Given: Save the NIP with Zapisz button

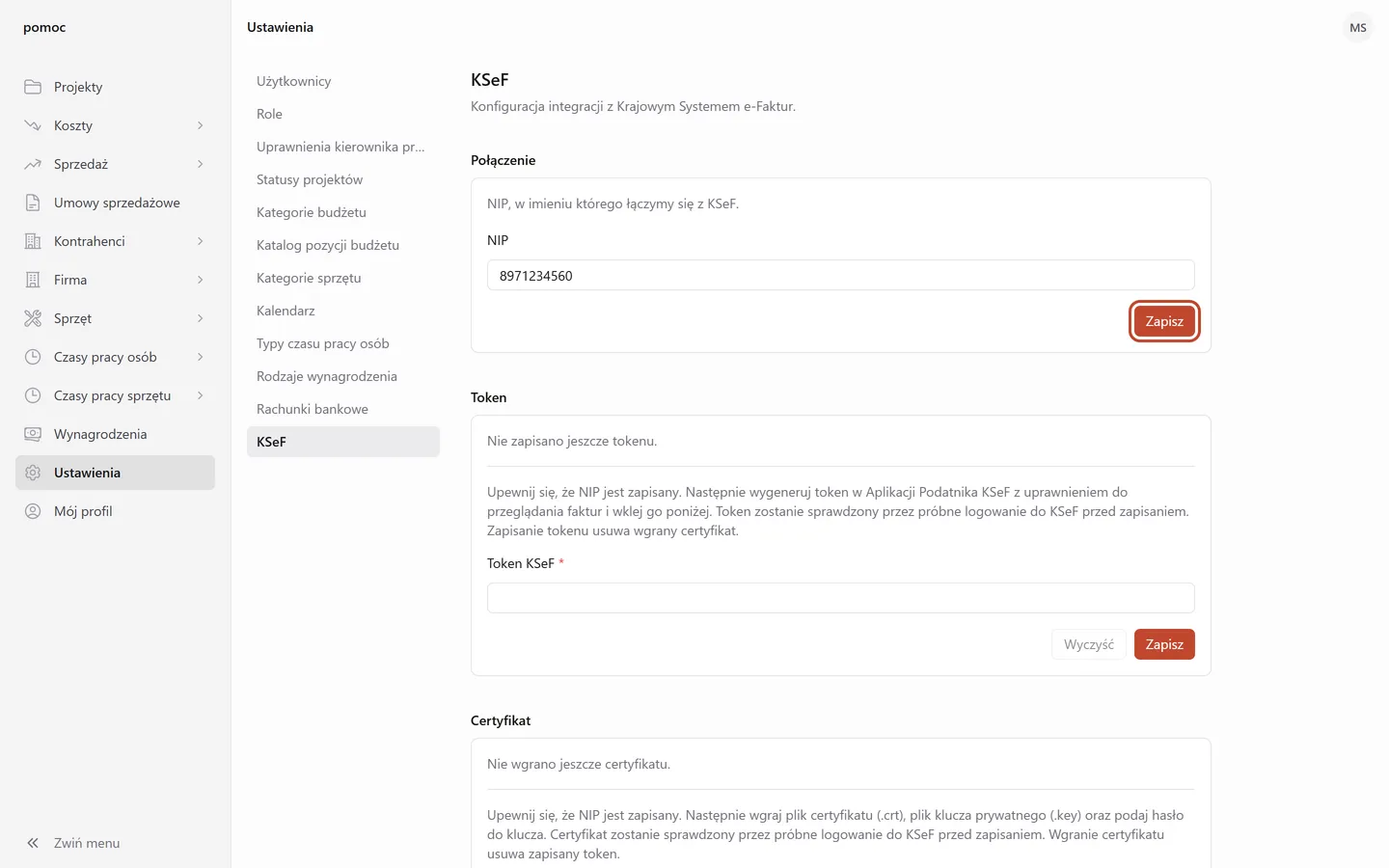Looking at the screenshot, I should (1164, 321).
